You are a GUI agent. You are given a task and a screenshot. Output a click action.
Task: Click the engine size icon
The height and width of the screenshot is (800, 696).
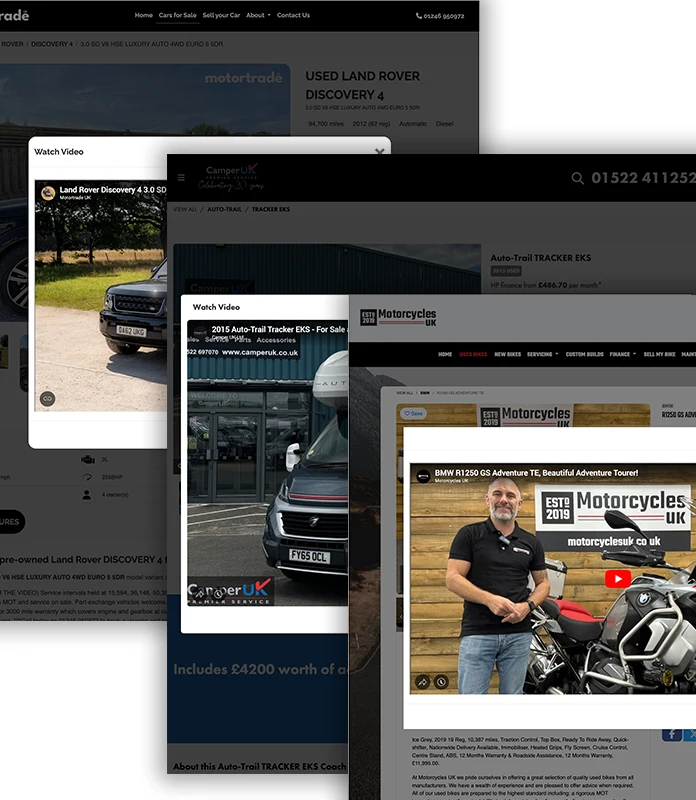tap(88, 460)
